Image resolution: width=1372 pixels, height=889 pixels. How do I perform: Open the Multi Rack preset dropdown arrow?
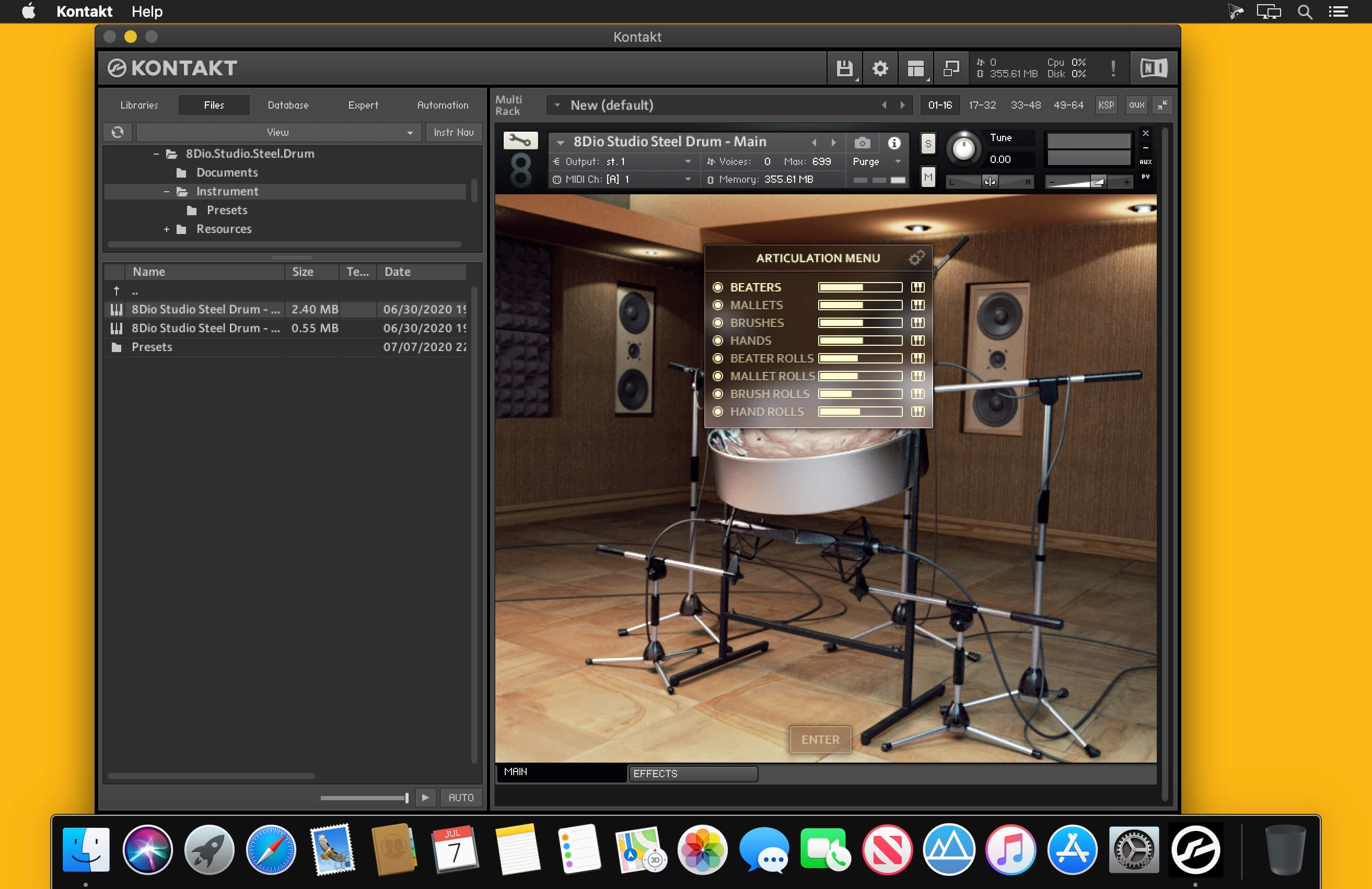point(557,105)
